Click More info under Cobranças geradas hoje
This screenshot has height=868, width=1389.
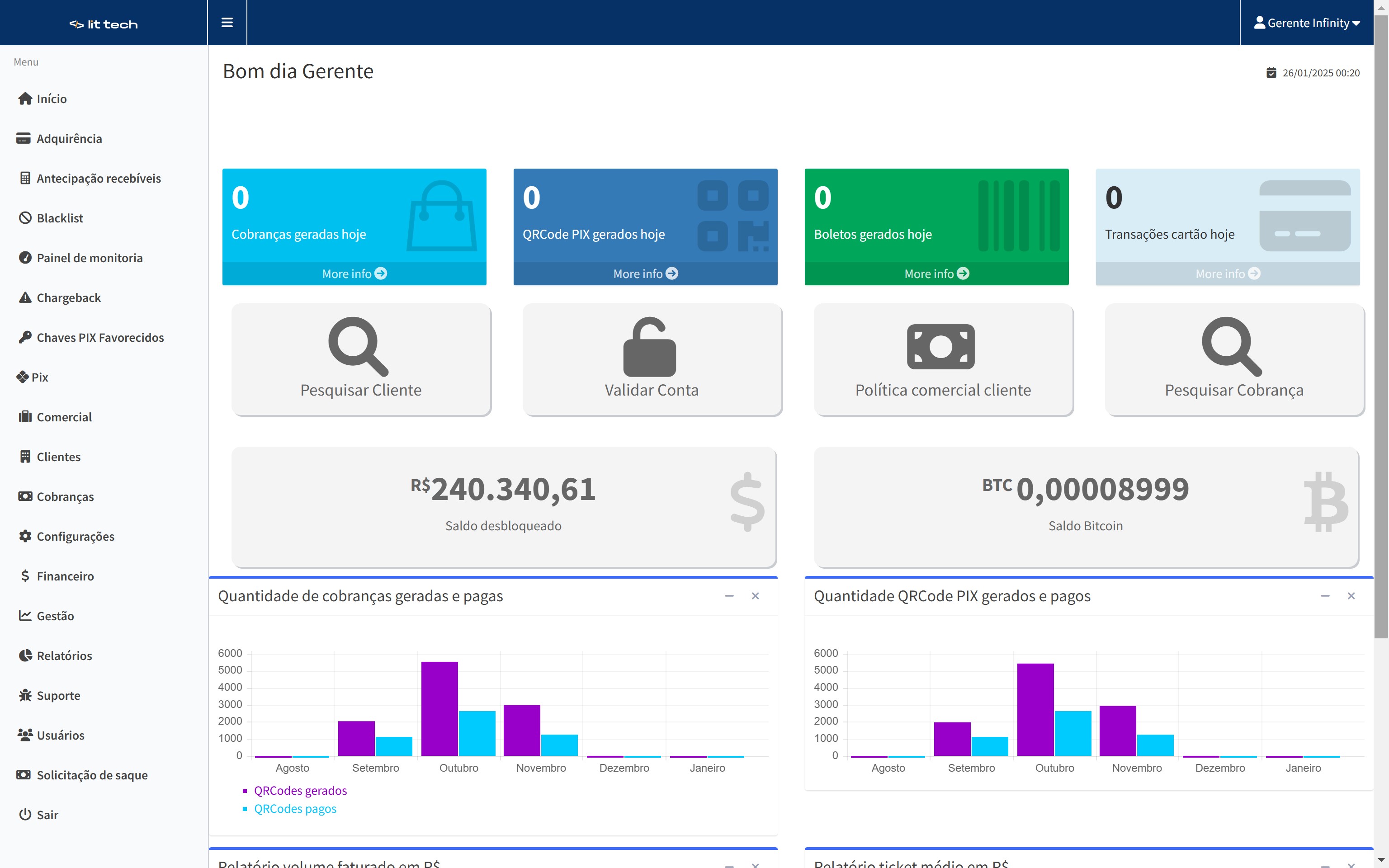tap(354, 274)
